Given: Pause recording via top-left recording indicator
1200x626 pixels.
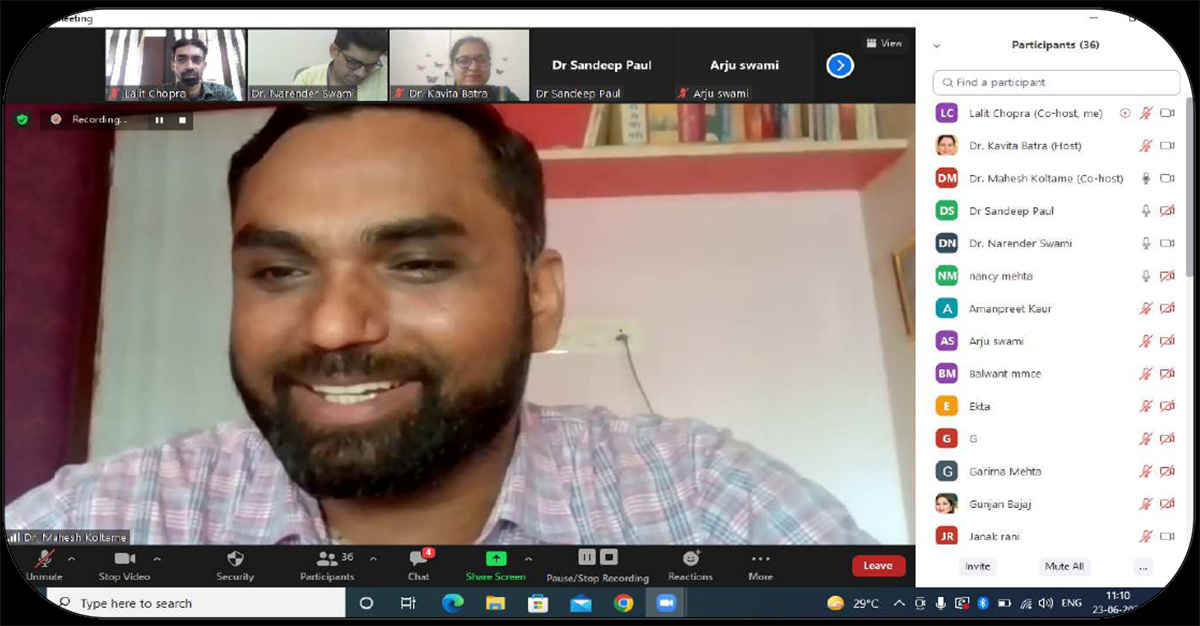Looking at the screenshot, I should 158,120.
